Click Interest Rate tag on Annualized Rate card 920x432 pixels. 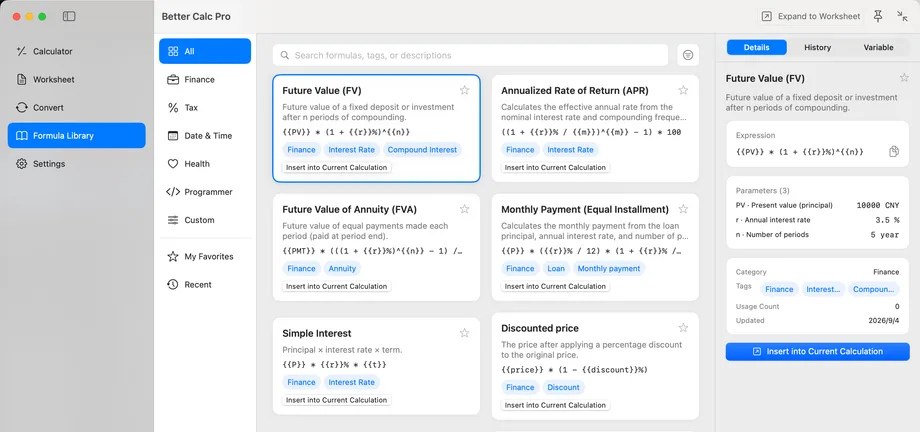570,150
